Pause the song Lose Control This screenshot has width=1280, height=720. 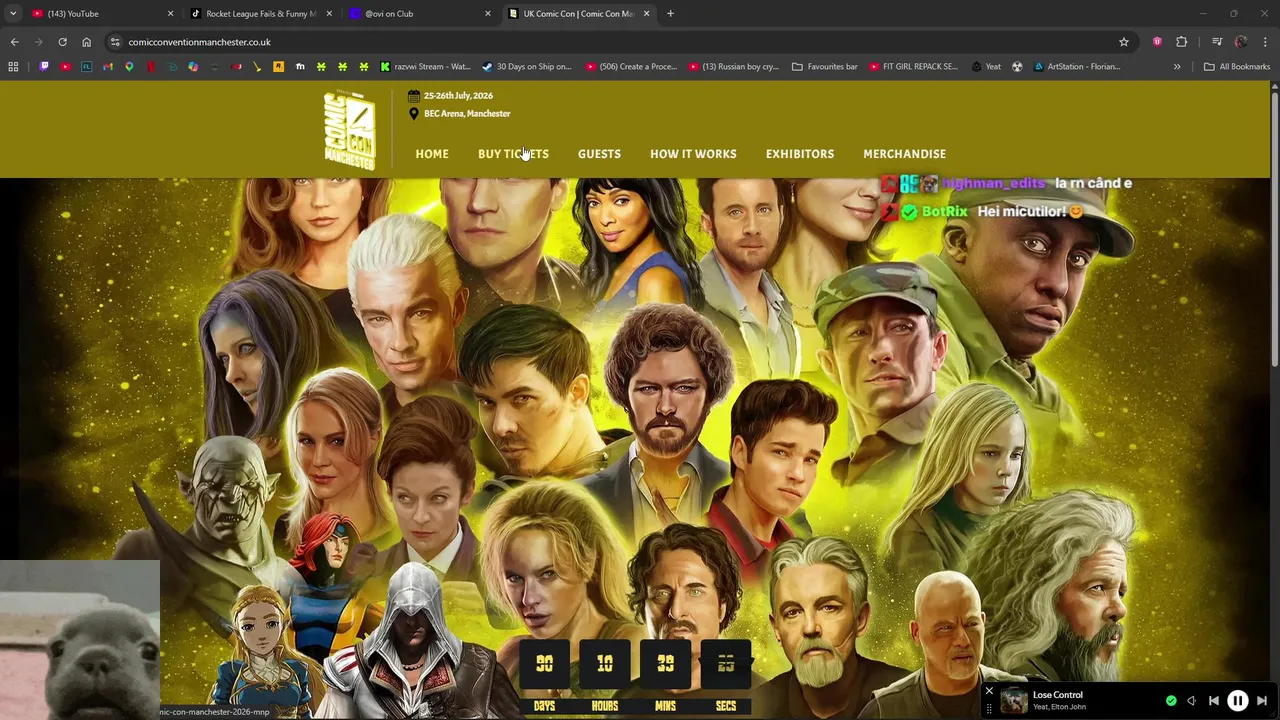[1238, 701]
